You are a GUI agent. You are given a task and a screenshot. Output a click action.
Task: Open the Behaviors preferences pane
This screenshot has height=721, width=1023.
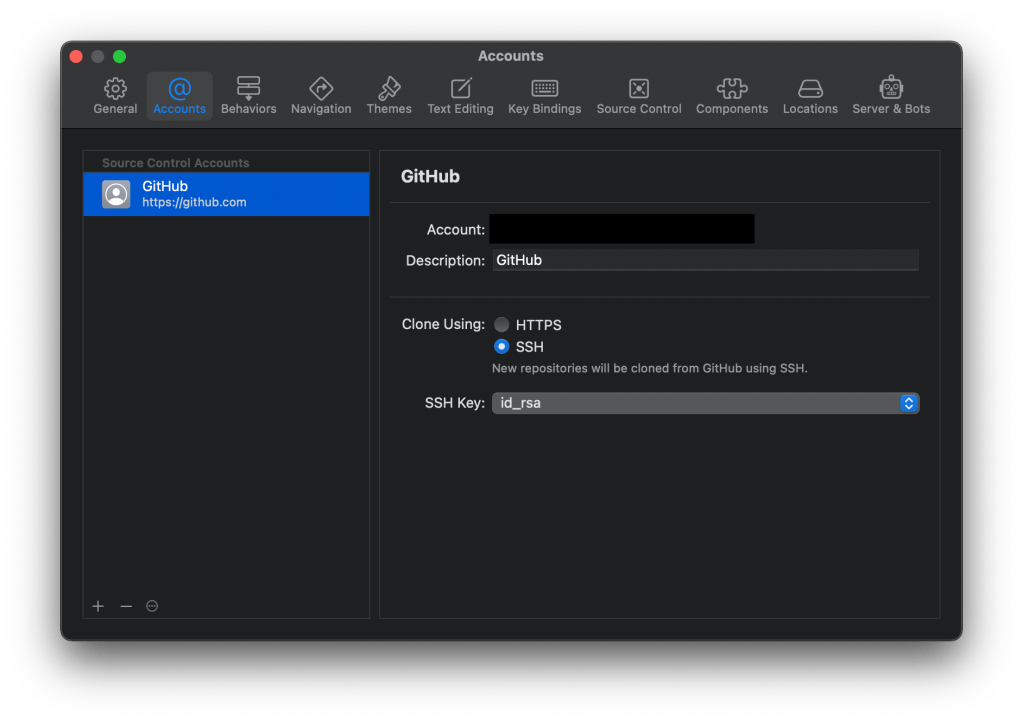click(x=248, y=96)
